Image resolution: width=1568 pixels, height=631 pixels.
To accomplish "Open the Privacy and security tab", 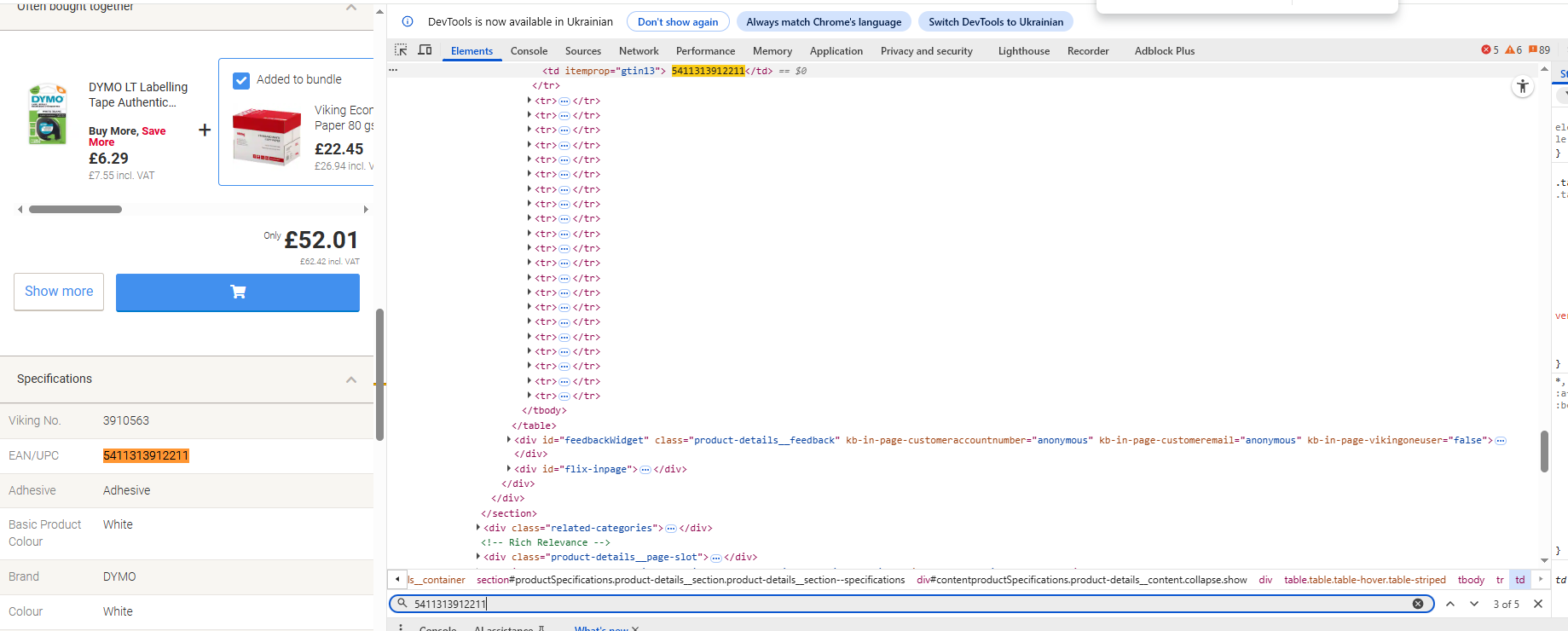I will [x=927, y=51].
